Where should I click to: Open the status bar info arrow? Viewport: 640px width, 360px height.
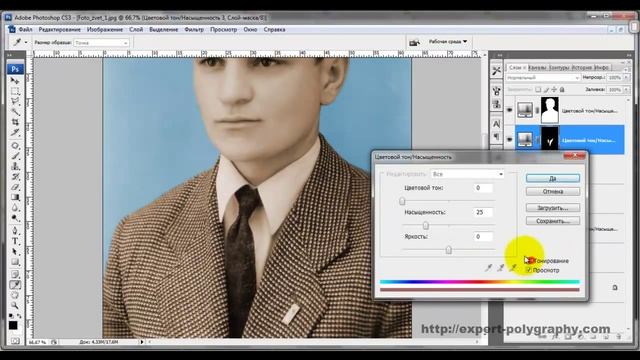click(x=142, y=342)
